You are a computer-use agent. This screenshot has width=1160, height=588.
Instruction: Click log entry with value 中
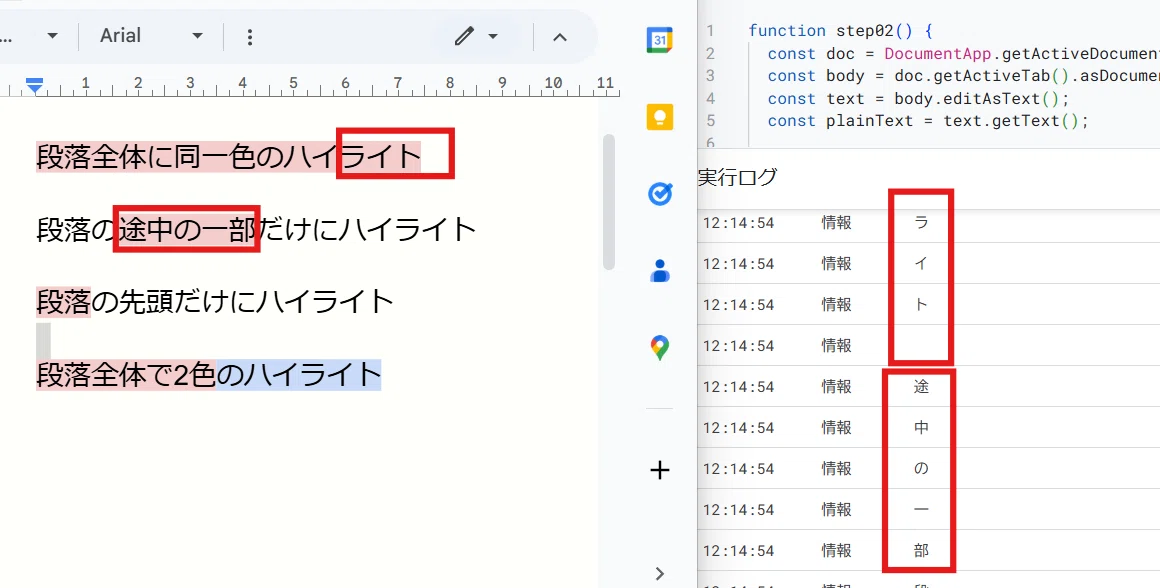928,428
